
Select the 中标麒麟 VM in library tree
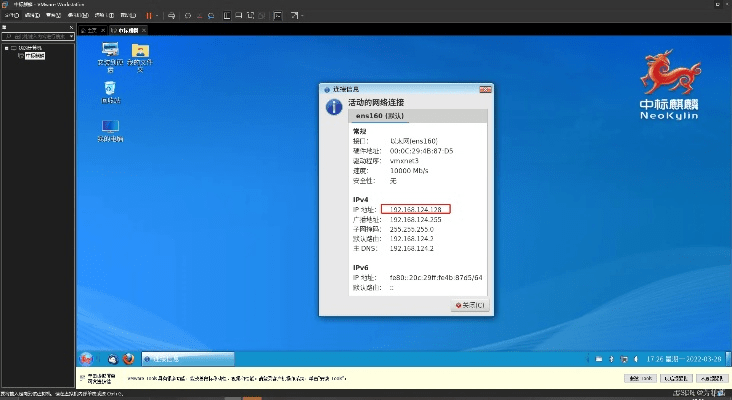(x=34, y=56)
